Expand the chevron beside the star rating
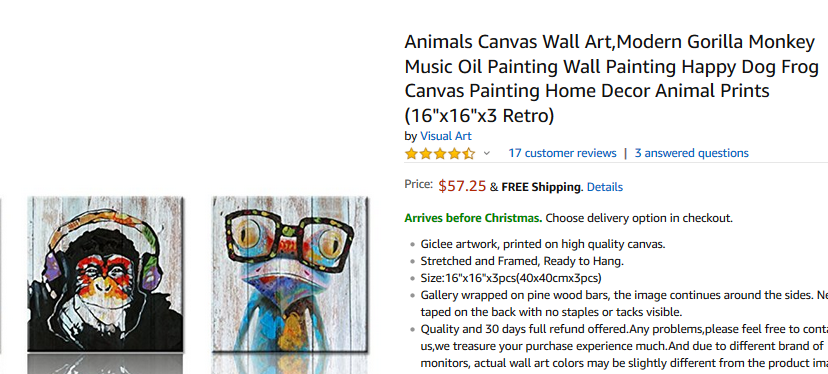The image size is (828, 374). point(487,153)
